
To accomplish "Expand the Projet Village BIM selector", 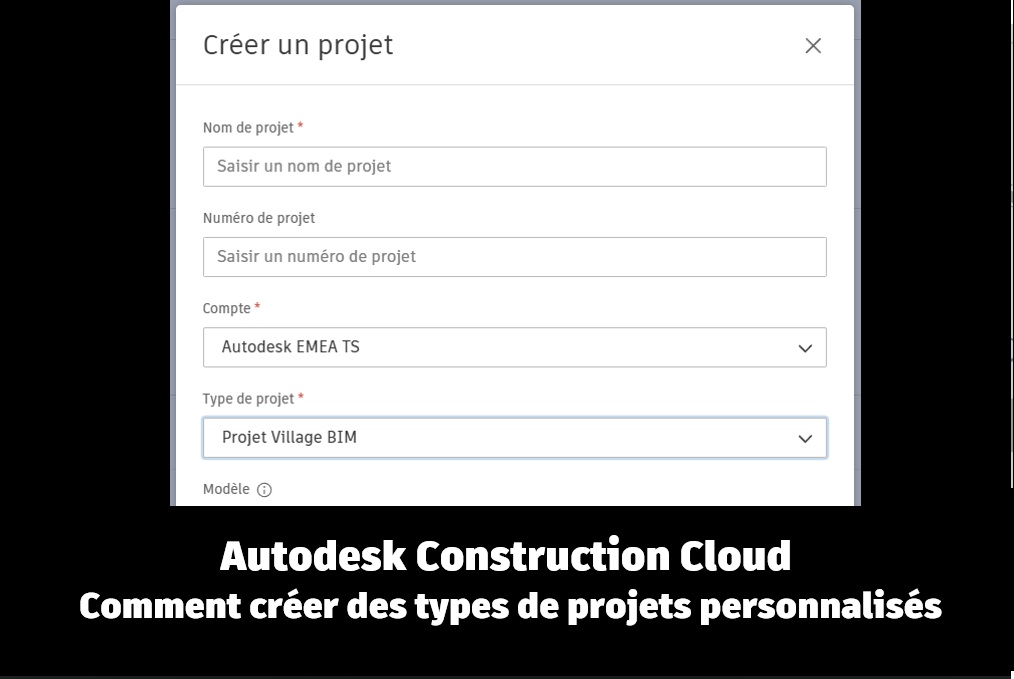I will [x=515, y=437].
